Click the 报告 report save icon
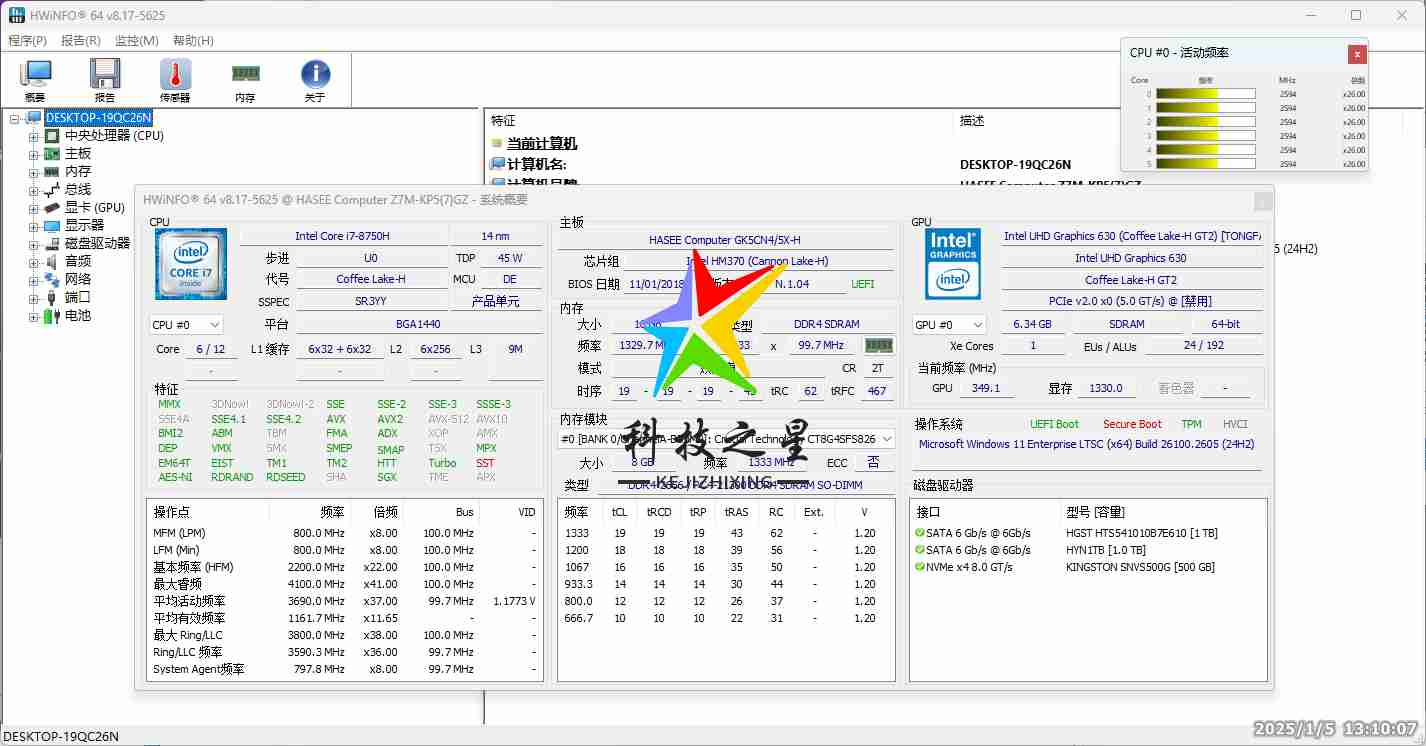1426x746 pixels. point(105,80)
